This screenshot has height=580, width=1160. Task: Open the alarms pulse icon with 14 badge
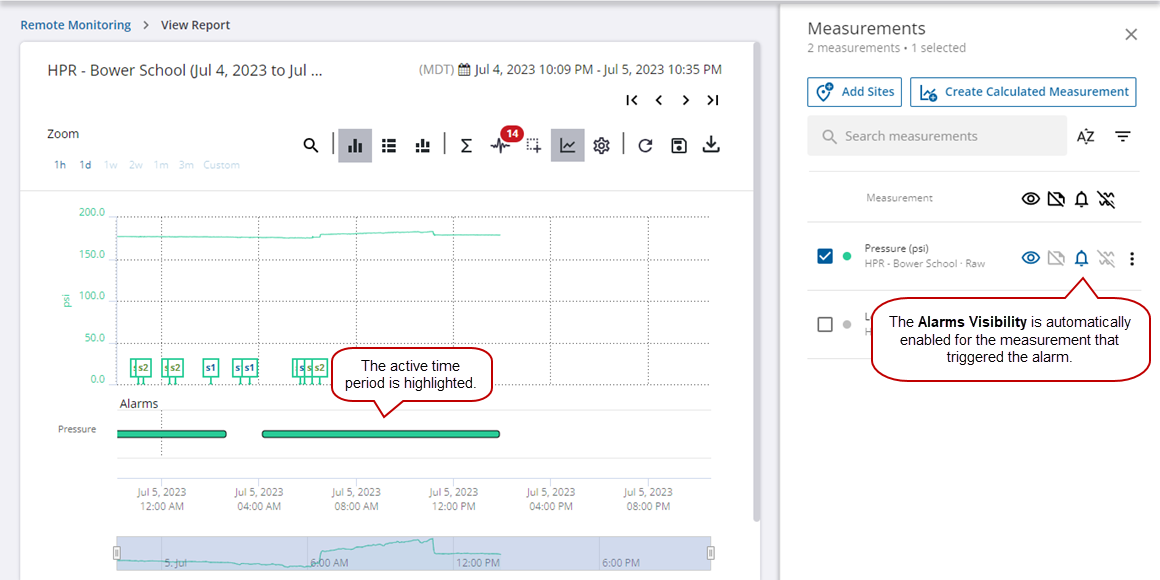[500, 146]
